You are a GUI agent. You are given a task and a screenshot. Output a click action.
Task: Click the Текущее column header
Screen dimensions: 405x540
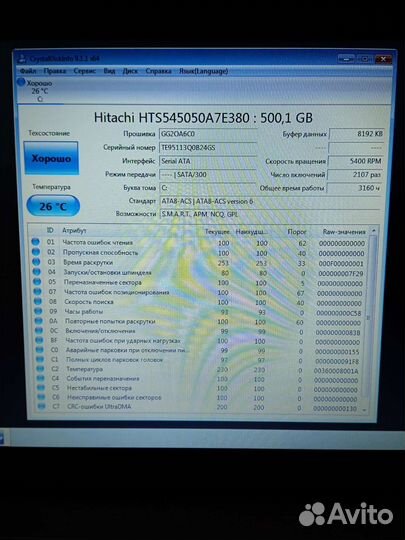217,231
